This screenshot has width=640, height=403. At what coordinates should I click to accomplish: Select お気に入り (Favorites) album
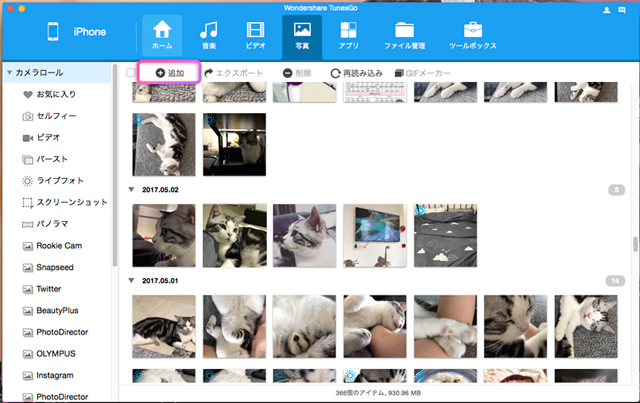(x=56, y=94)
